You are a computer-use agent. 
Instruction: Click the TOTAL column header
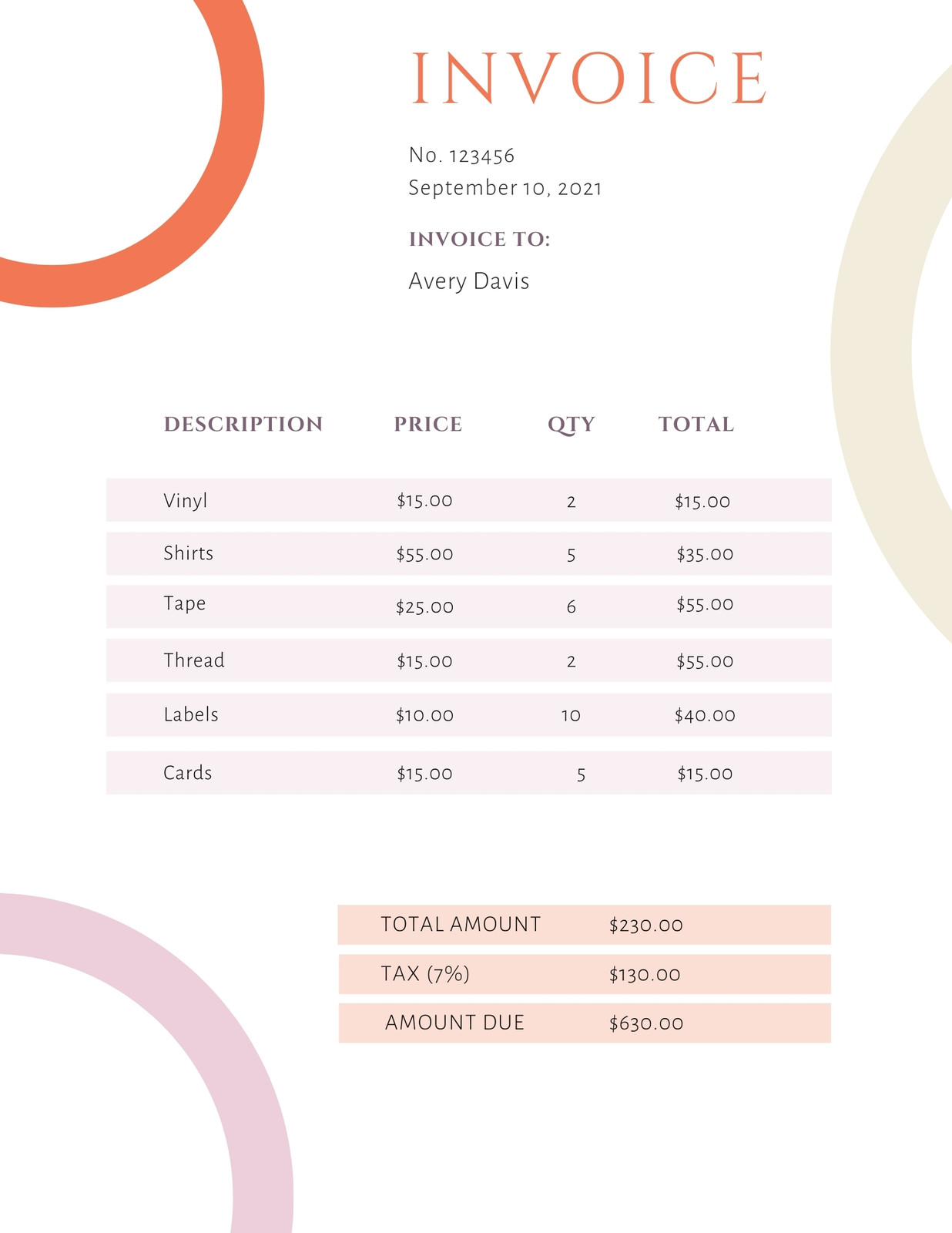(x=696, y=424)
